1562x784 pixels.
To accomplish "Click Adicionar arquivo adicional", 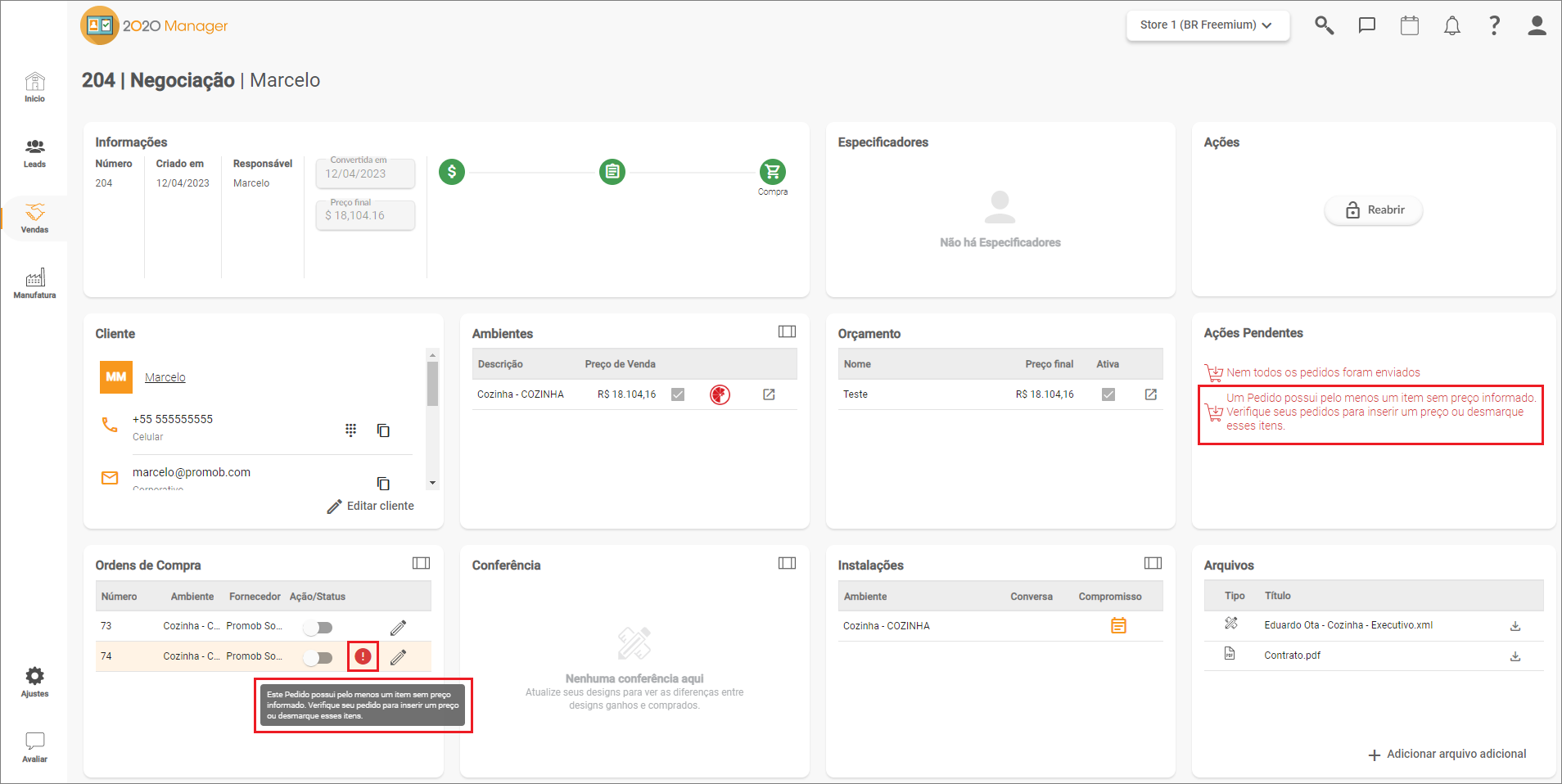I will (x=1447, y=755).
